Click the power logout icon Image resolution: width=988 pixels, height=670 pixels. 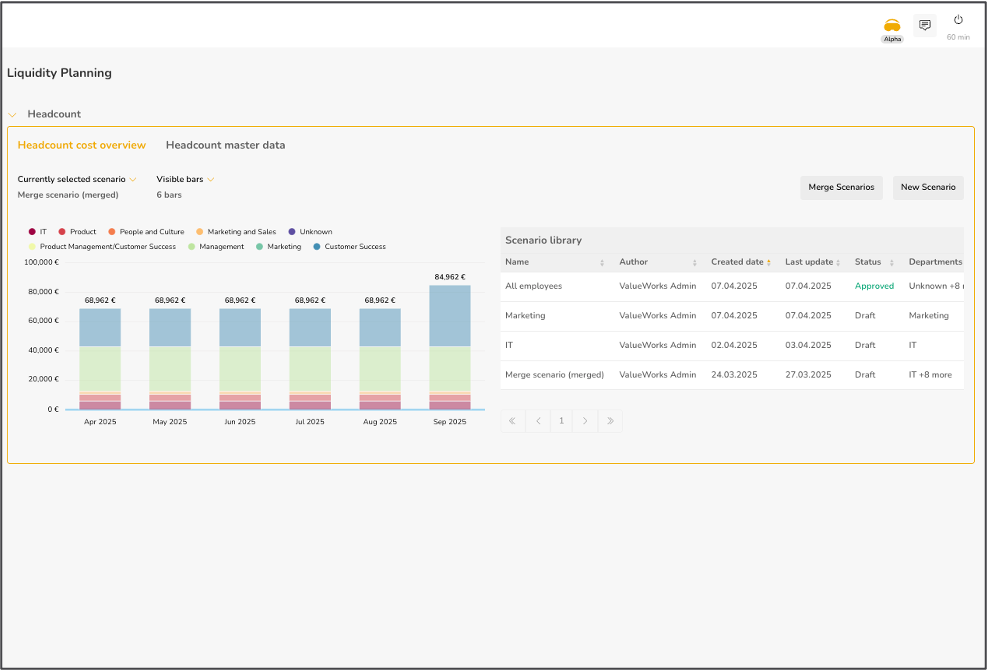[x=958, y=20]
